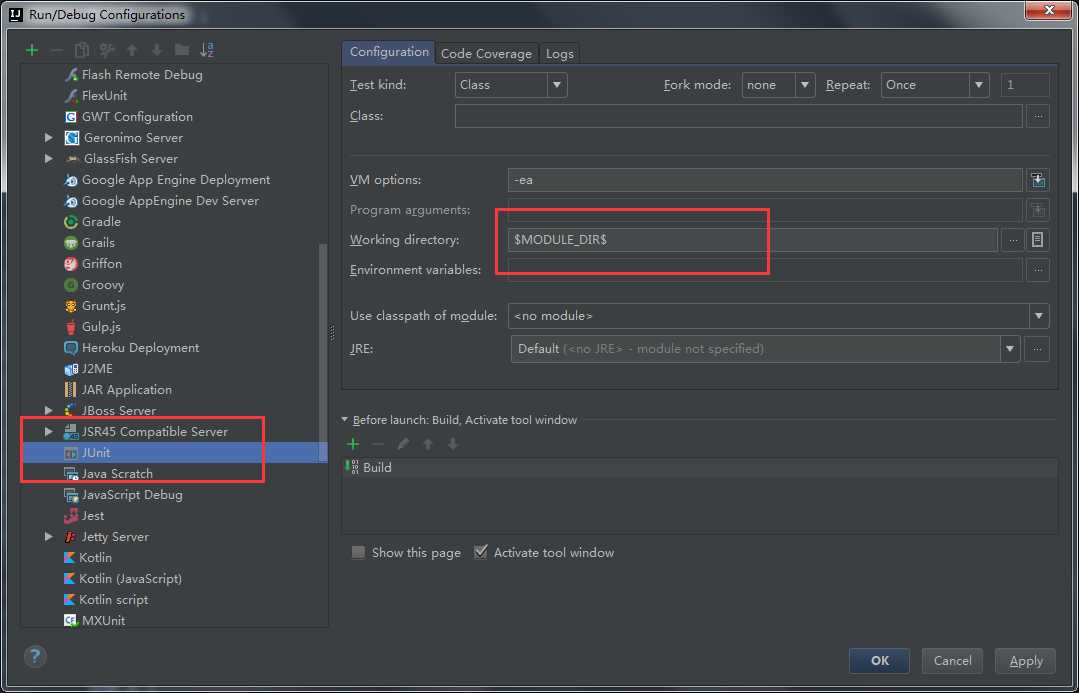
Task: Collapse the Before launch section
Action: click(345, 420)
